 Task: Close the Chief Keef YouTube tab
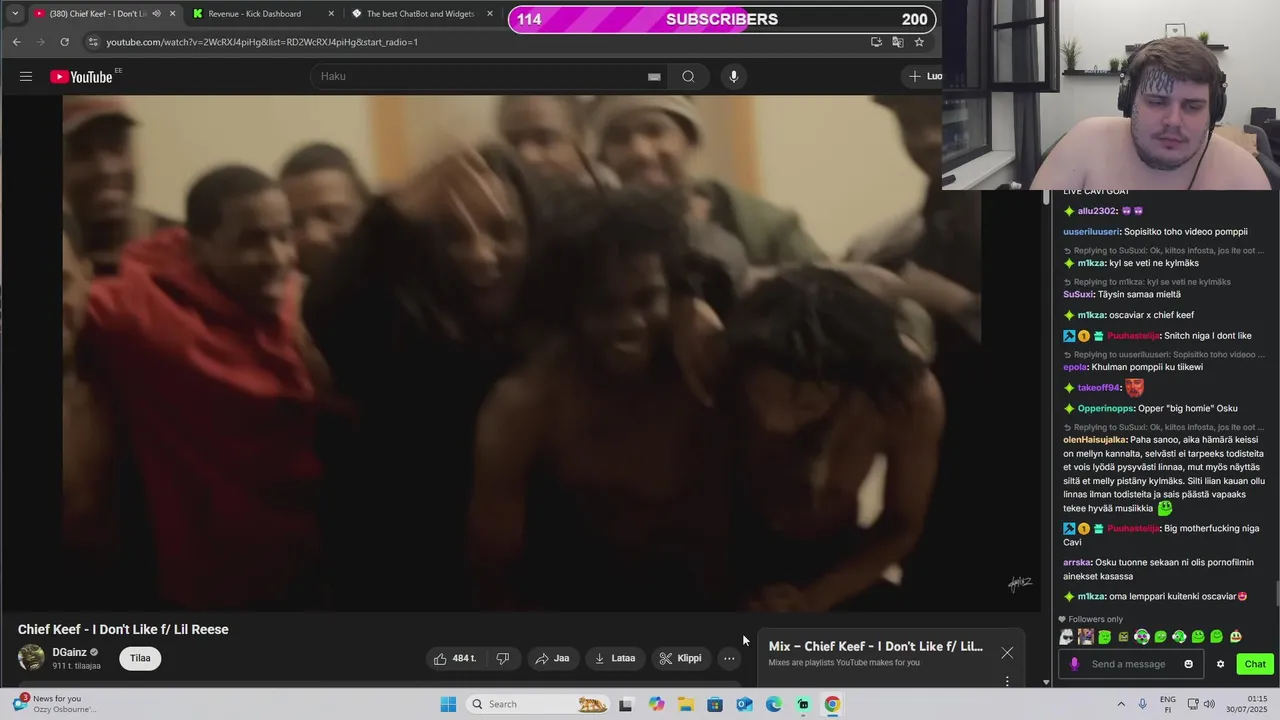[x=172, y=14]
